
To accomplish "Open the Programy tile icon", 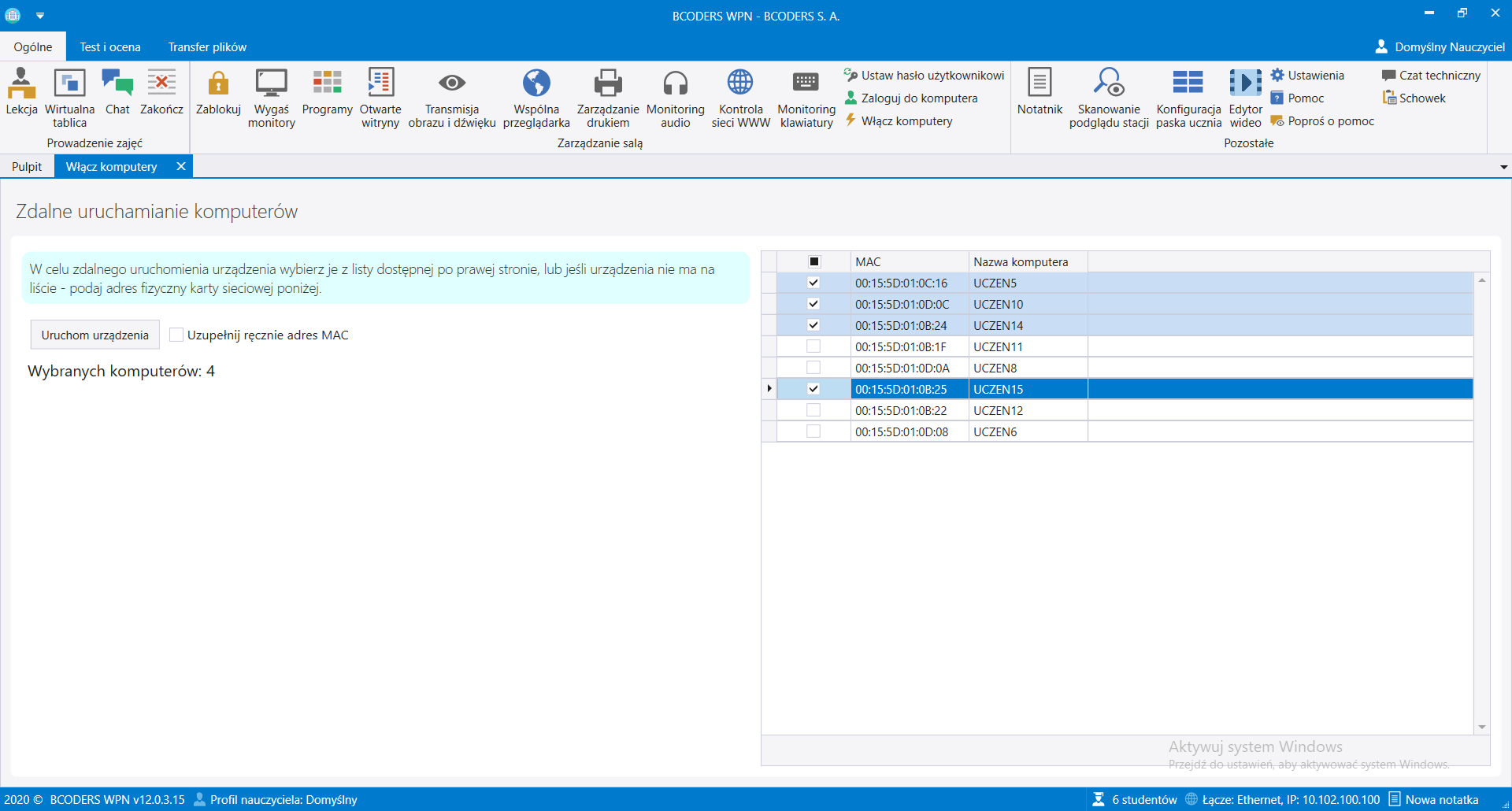I will point(327,92).
